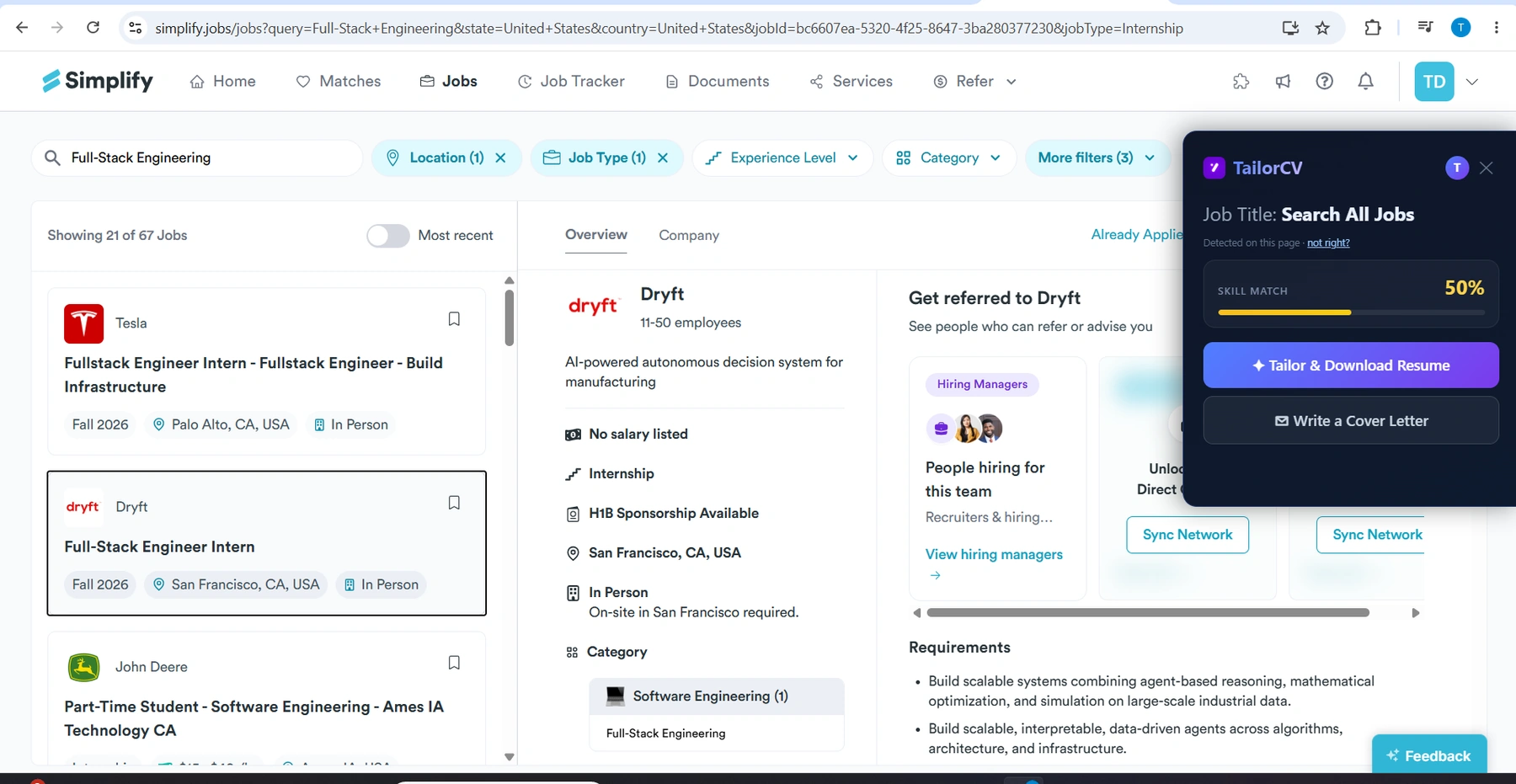Open the Jobs page

pyautogui.click(x=449, y=82)
